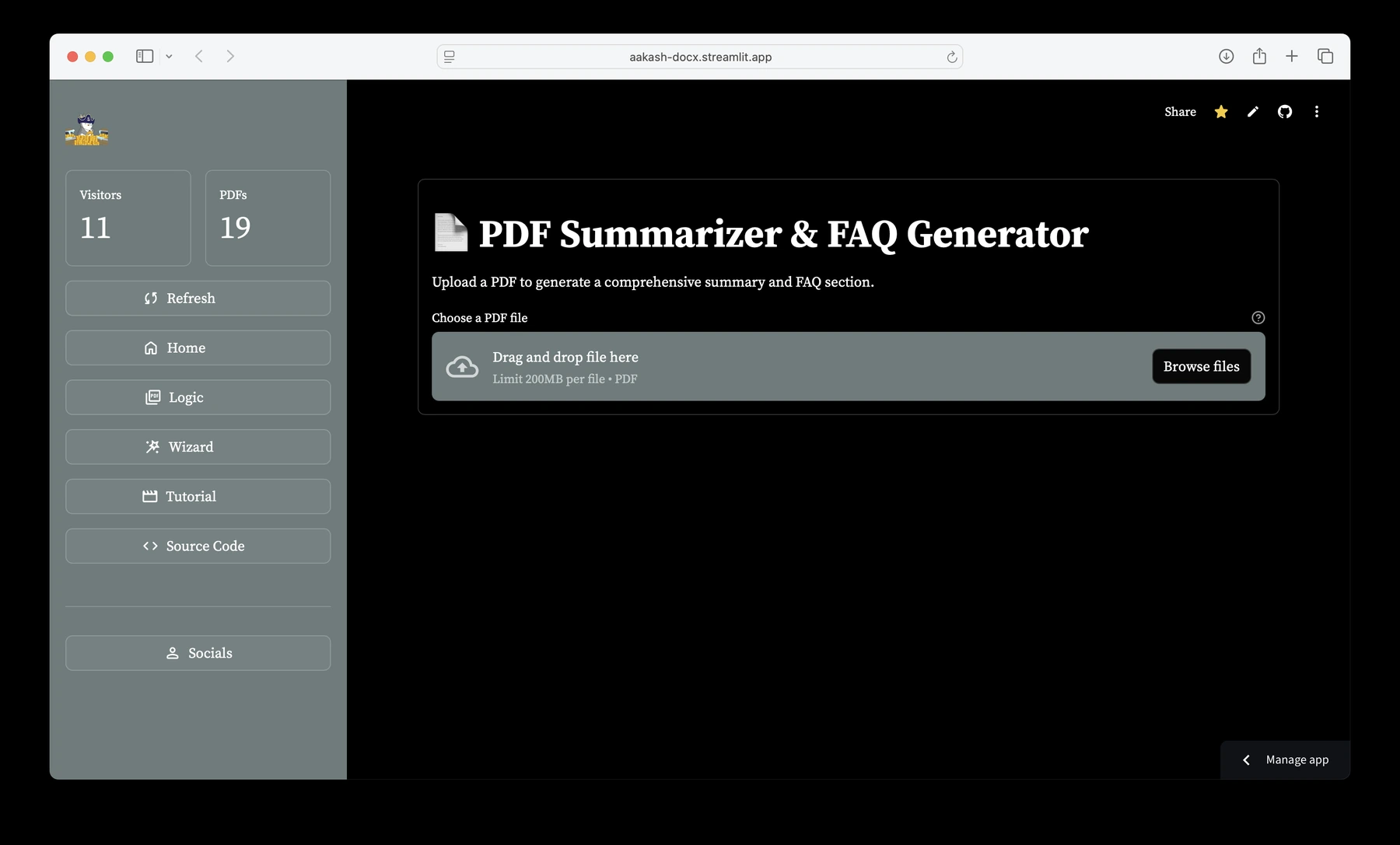
Task: Go forward to the next page
Action: tap(230, 56)
